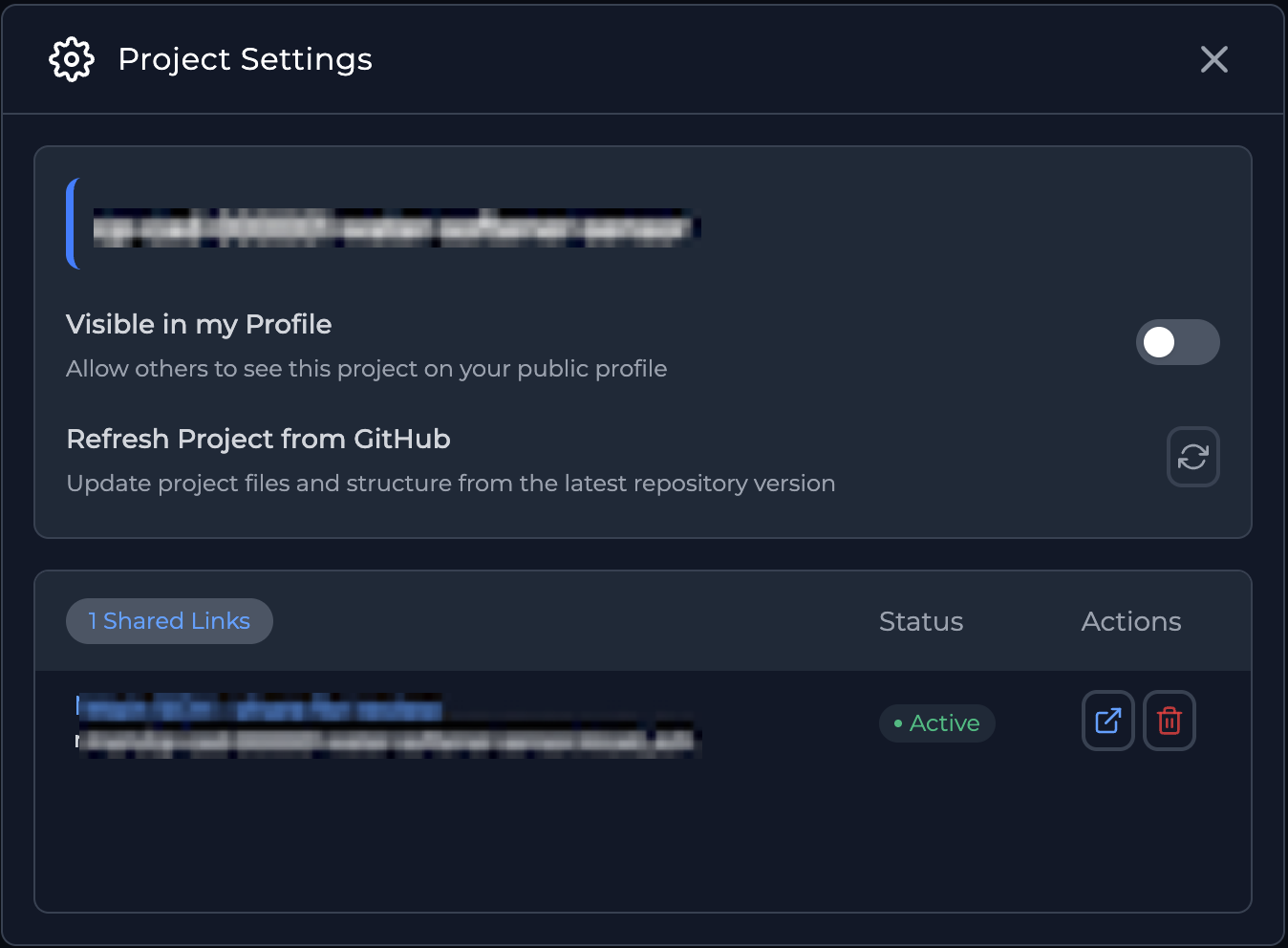Click the gear icon beside Project Settings
This screenshot has height=948, width=1288.
[72, 59]
